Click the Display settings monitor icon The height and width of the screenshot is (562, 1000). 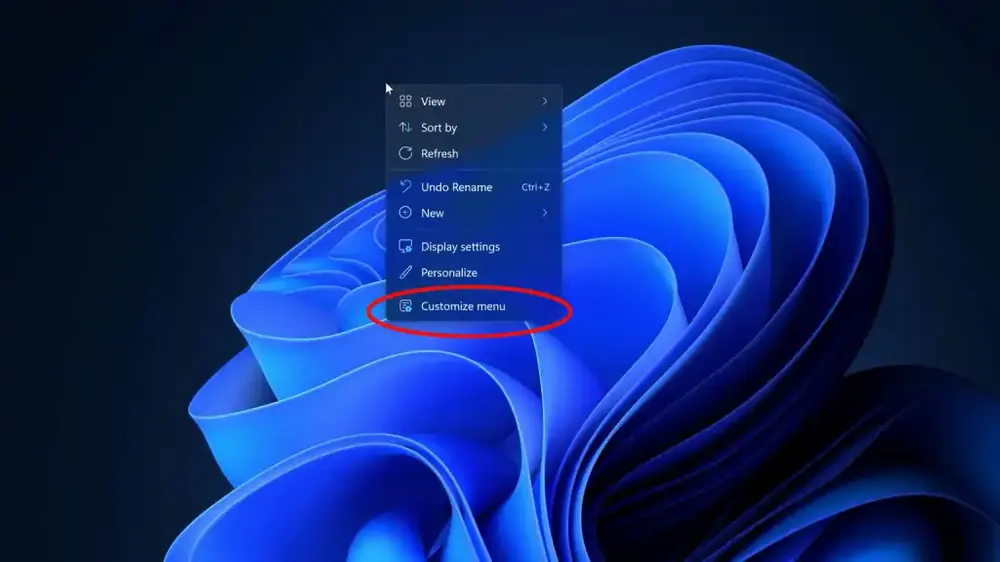coord(405,246)
